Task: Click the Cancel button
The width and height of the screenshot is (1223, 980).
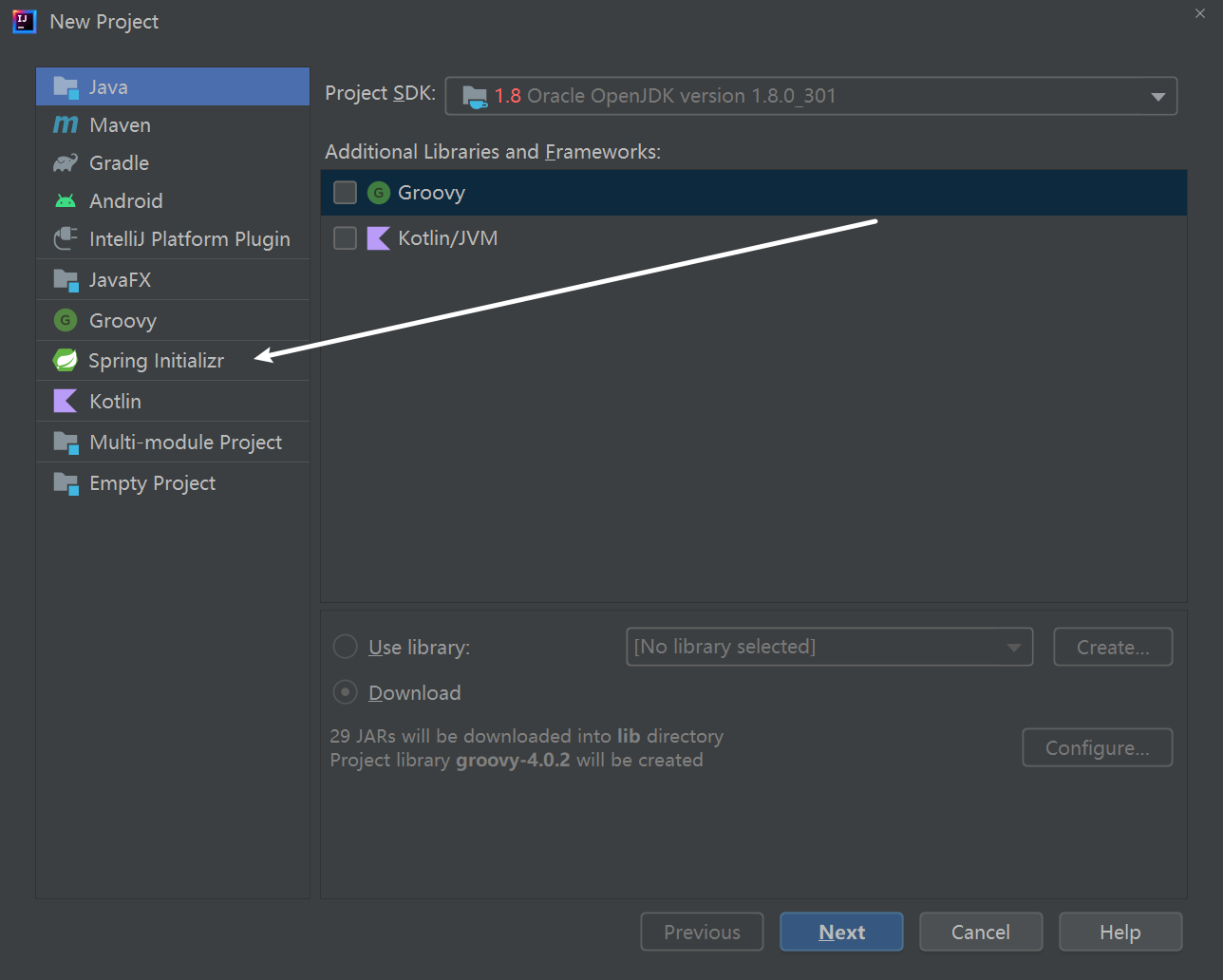Action: 981,932
